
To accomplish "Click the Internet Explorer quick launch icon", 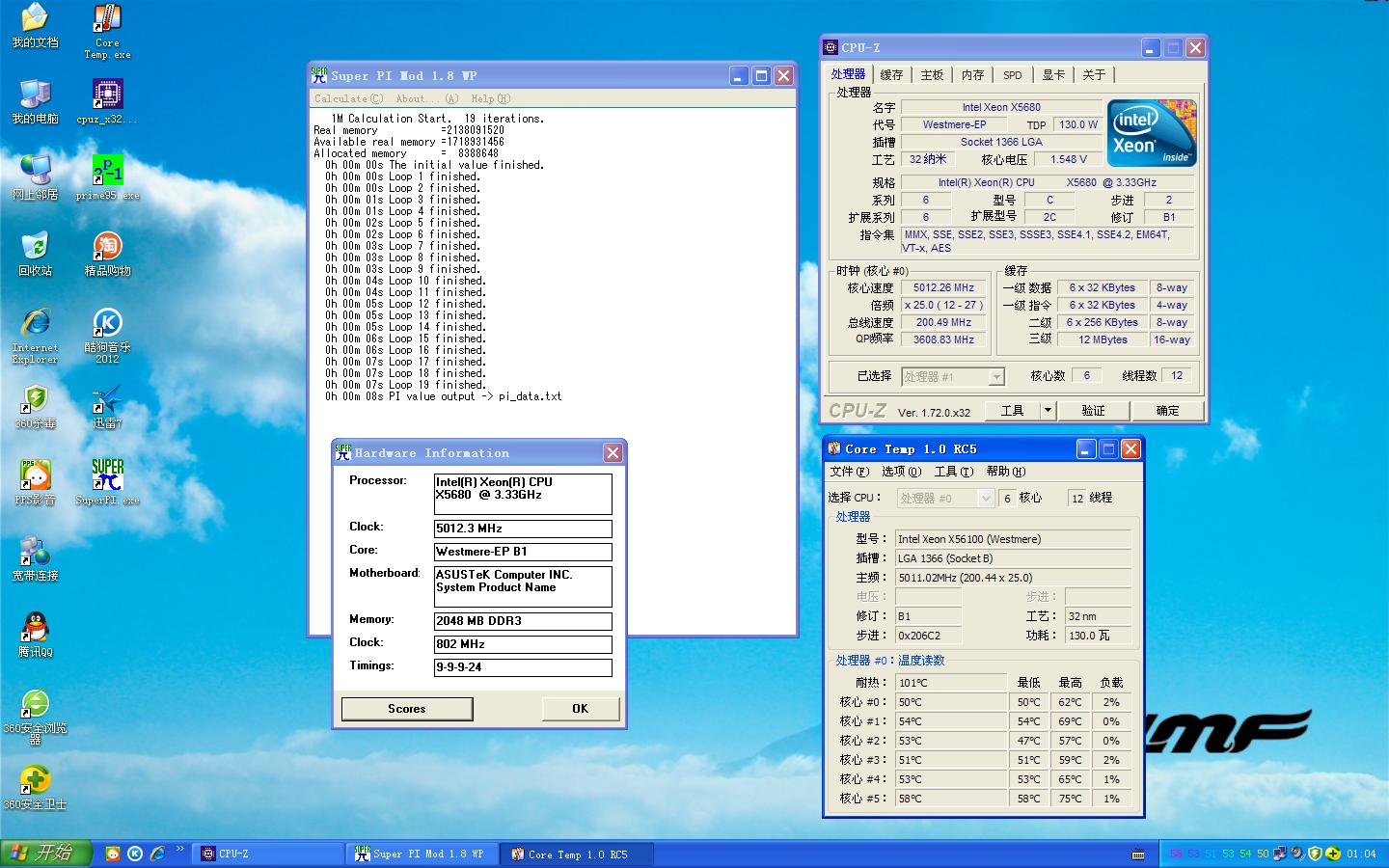I will click(x=157, y=854).
